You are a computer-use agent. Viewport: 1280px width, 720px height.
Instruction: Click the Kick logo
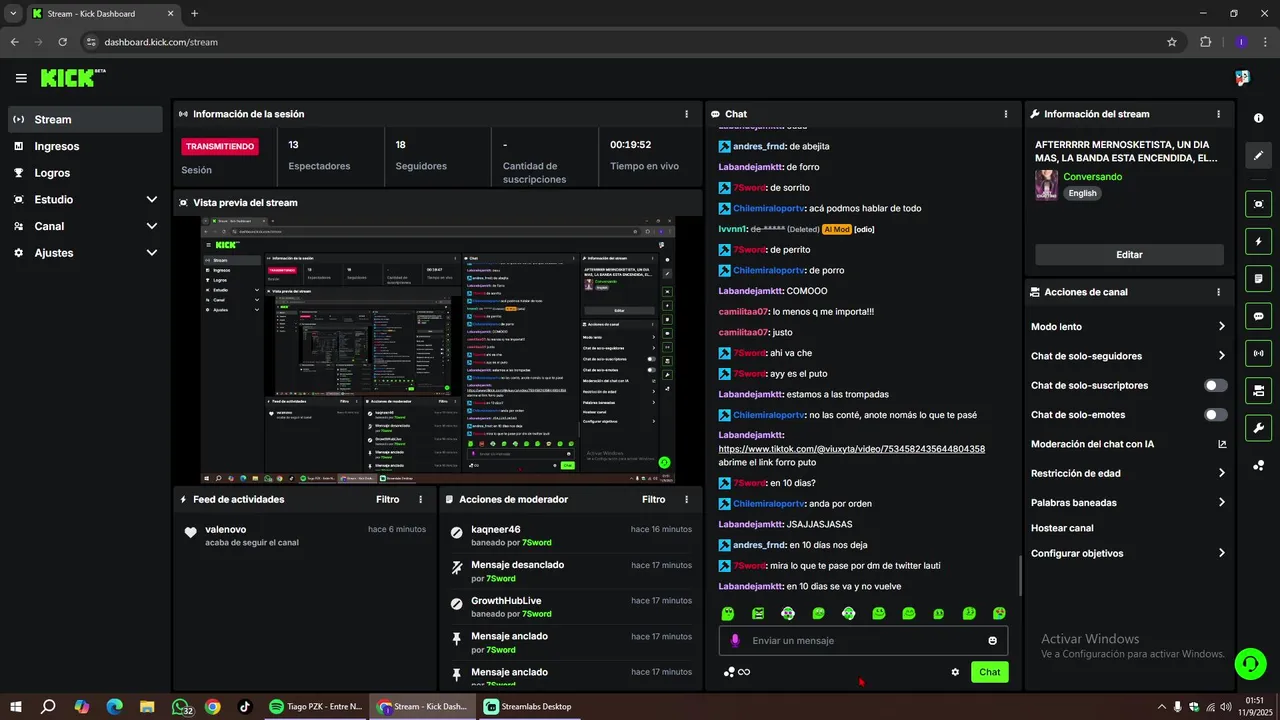coord(73,78)
